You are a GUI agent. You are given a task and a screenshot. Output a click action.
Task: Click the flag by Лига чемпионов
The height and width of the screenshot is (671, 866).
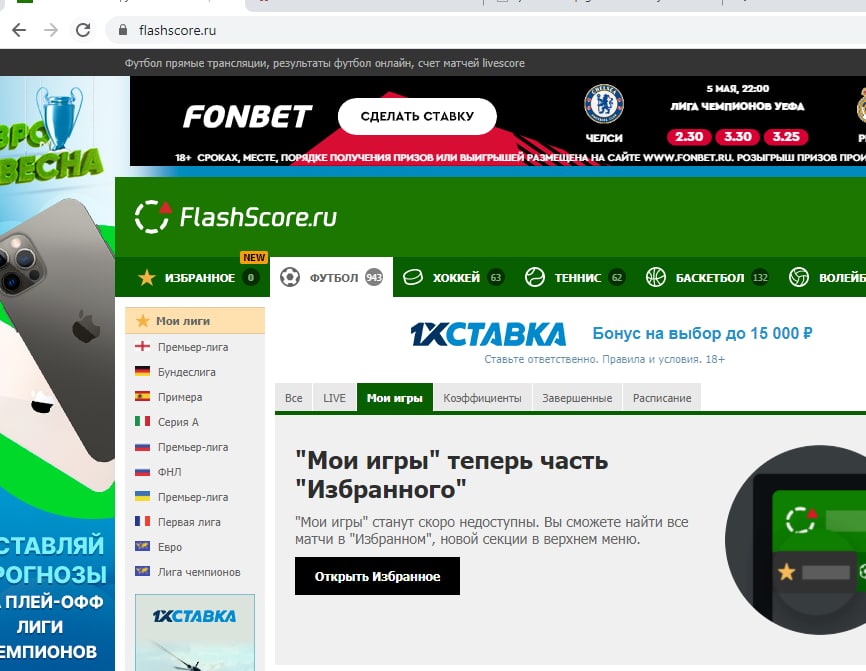point(142,571)
